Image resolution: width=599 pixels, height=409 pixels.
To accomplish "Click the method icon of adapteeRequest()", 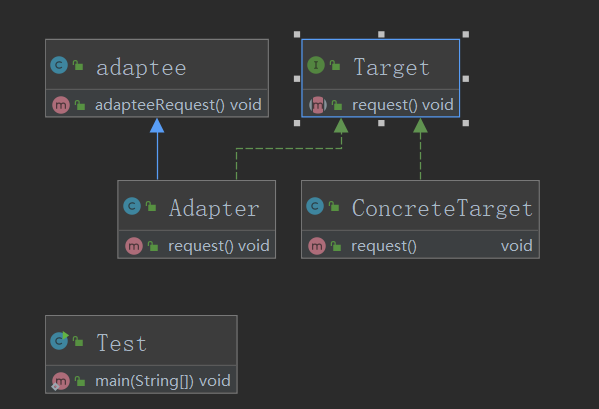I will [61, 105].
